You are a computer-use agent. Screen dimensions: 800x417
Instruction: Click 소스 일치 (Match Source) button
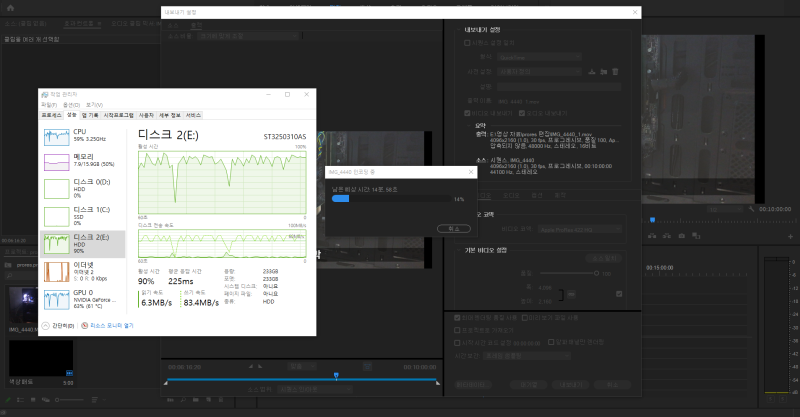click(x=604, y=258)
